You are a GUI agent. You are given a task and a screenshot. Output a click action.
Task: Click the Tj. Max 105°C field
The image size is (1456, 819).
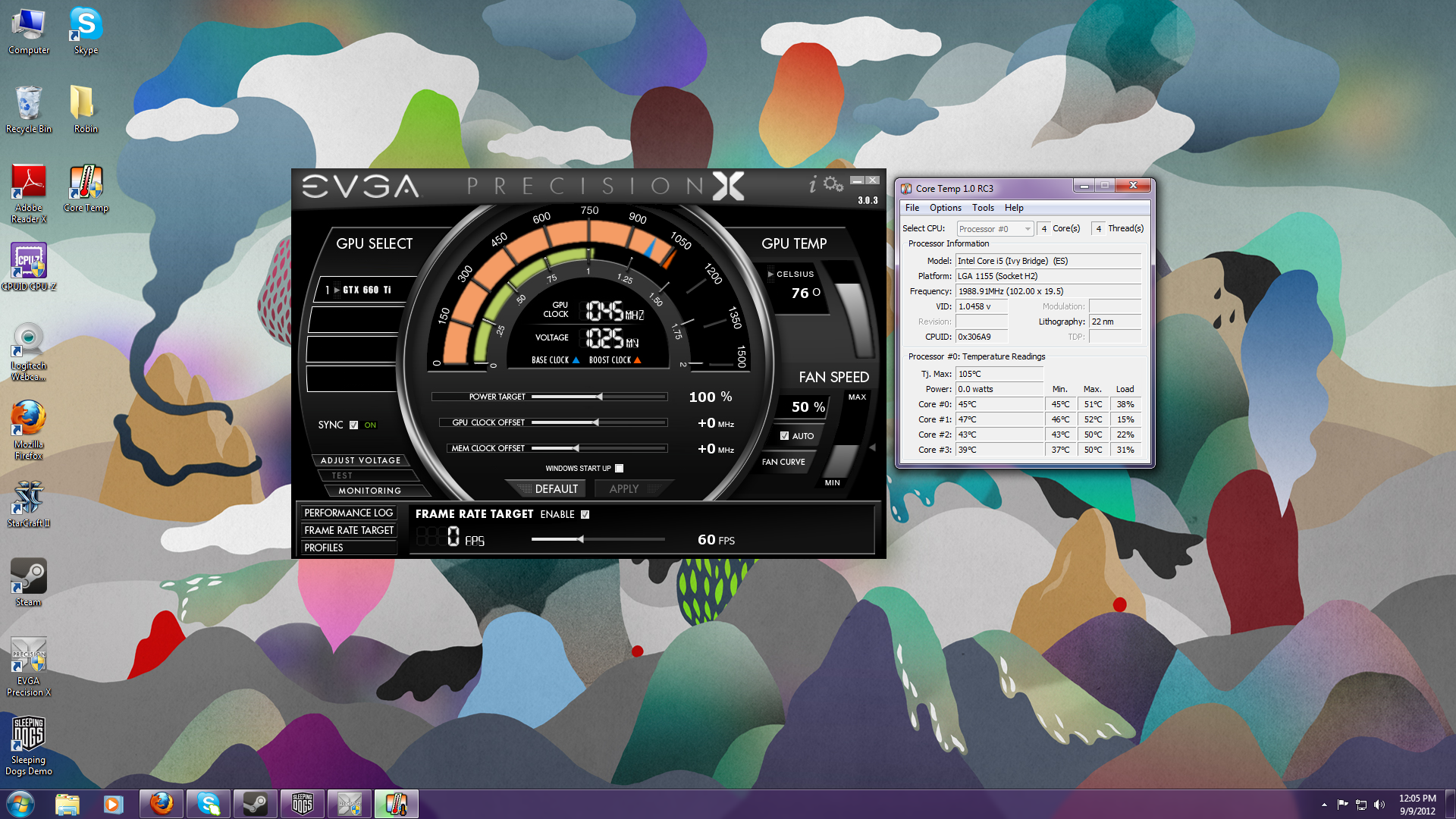tap(999, 374)
